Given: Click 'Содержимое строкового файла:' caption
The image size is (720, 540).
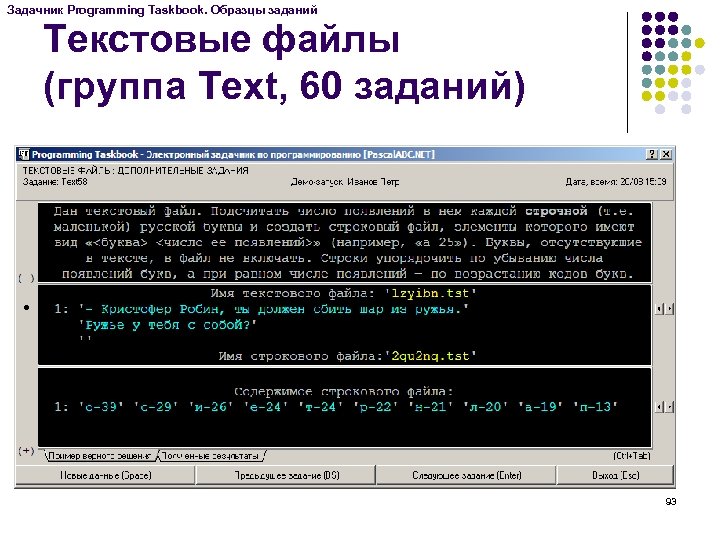Looking at the screenshot, I should tap(343, 392).
